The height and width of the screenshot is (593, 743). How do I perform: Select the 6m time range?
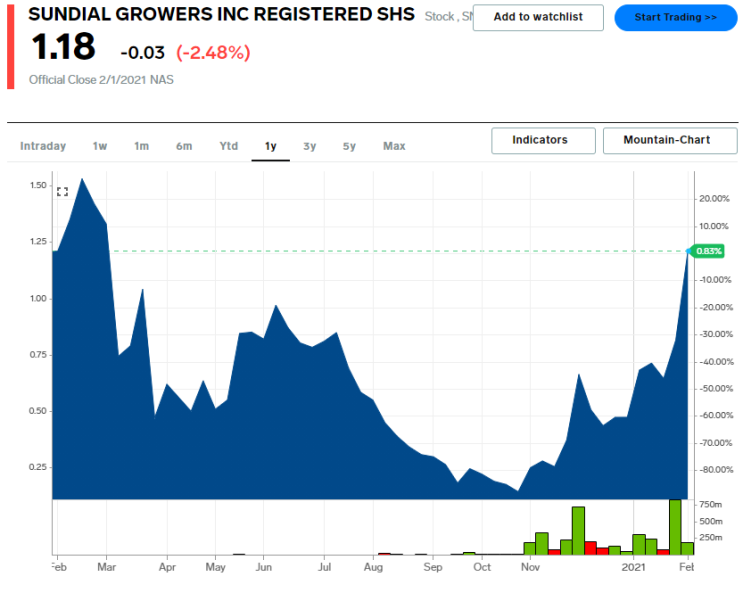click(184, 146)
